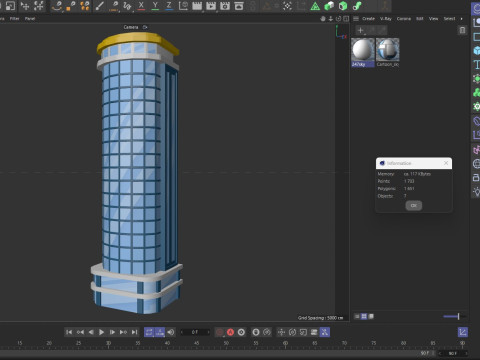Open the viewport Panel menu
Screen dimensions: 480x360
[x=30, y=19]
